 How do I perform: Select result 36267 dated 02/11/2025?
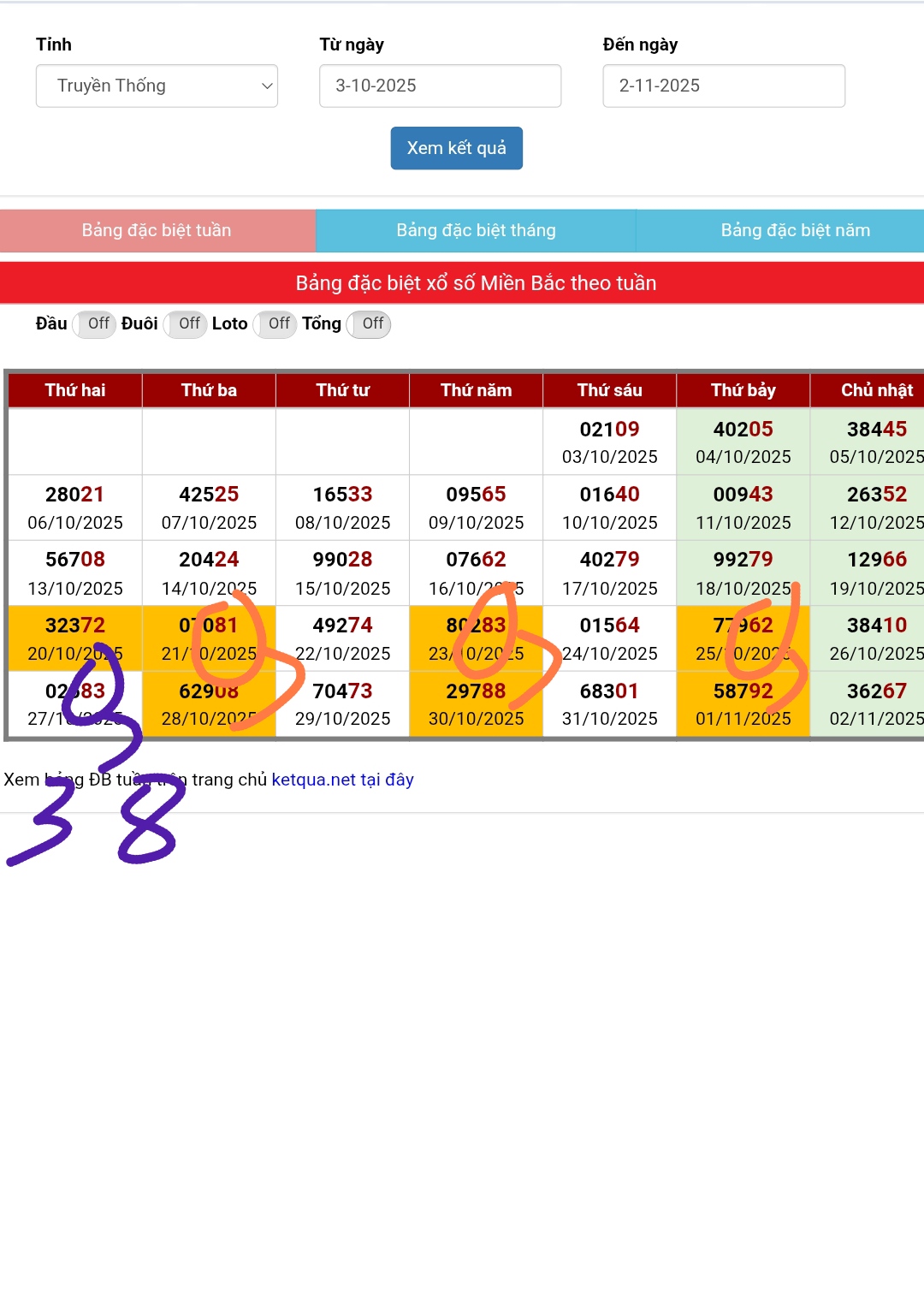[876, 704]
